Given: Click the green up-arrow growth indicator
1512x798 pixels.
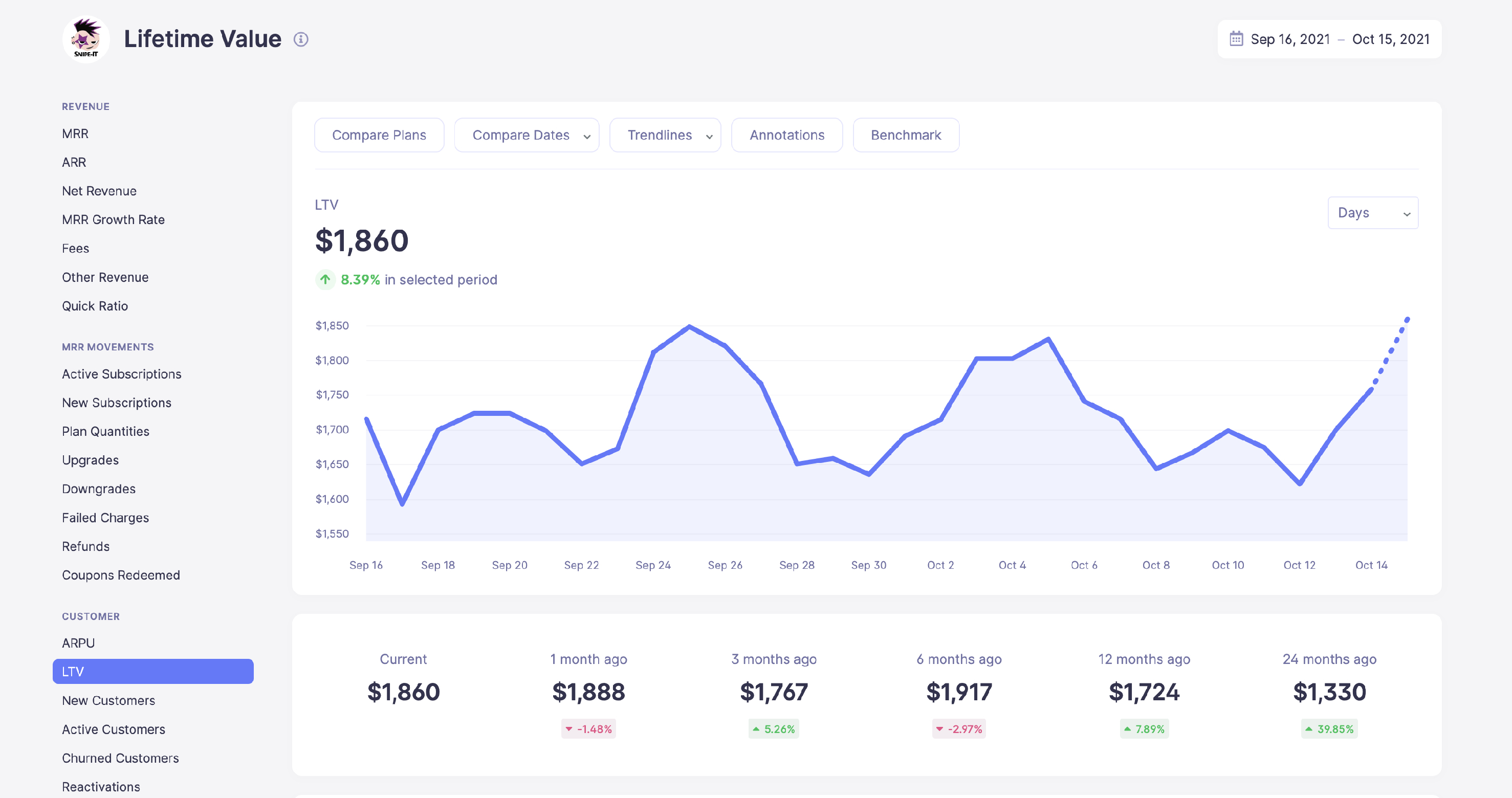Looking at the screenshot, I should (325, 280).
